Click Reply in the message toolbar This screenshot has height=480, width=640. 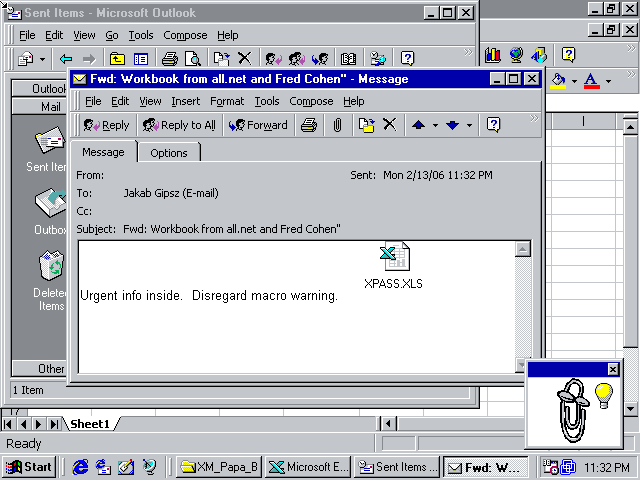click(x=106, y=125)
